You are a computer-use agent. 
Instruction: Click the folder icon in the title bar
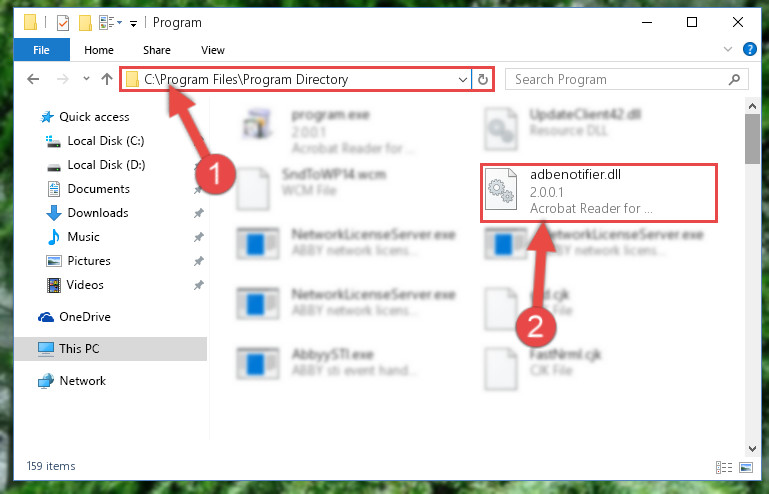click(x=30, y=22)
